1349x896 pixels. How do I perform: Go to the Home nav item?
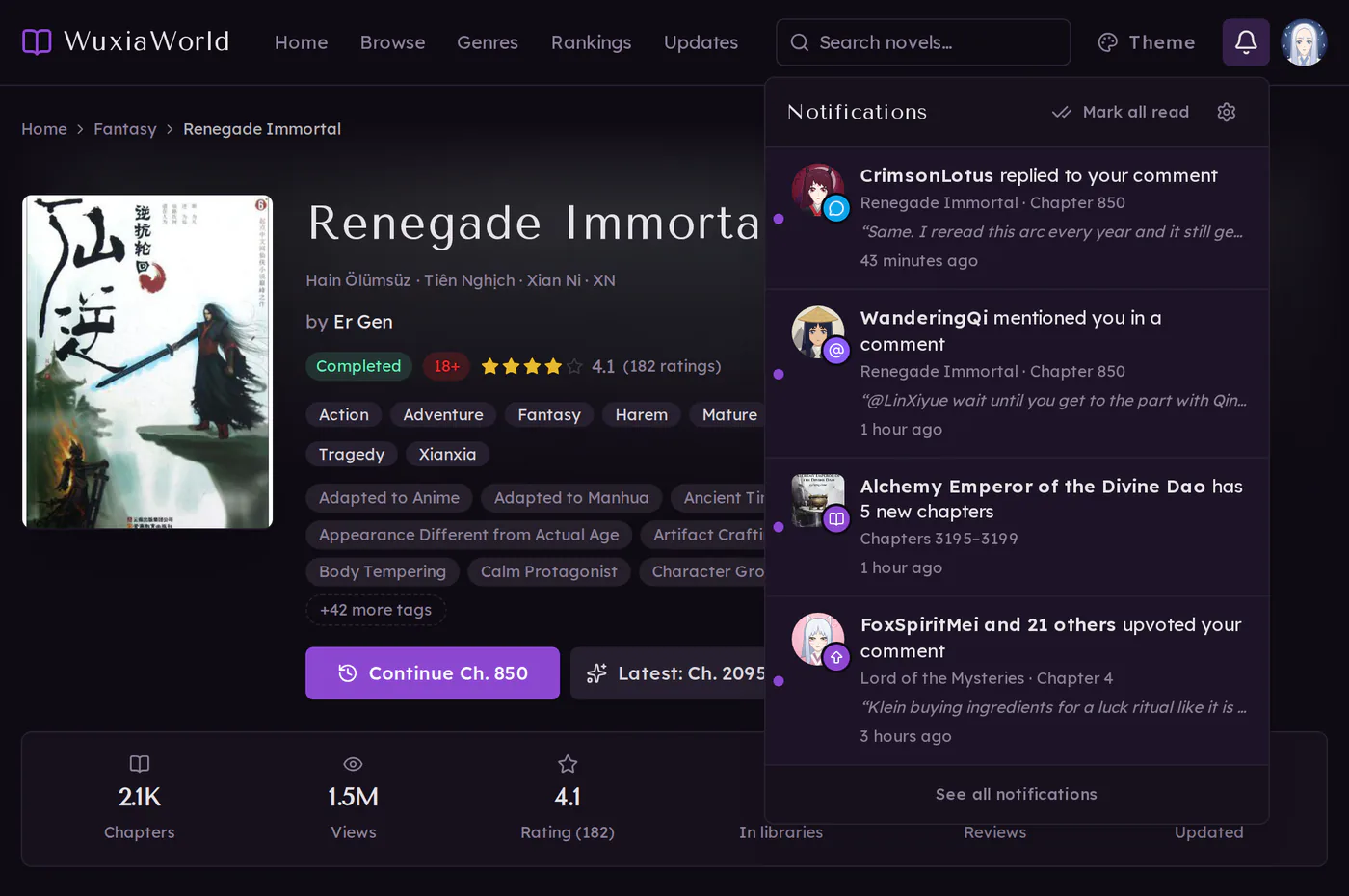302,42
